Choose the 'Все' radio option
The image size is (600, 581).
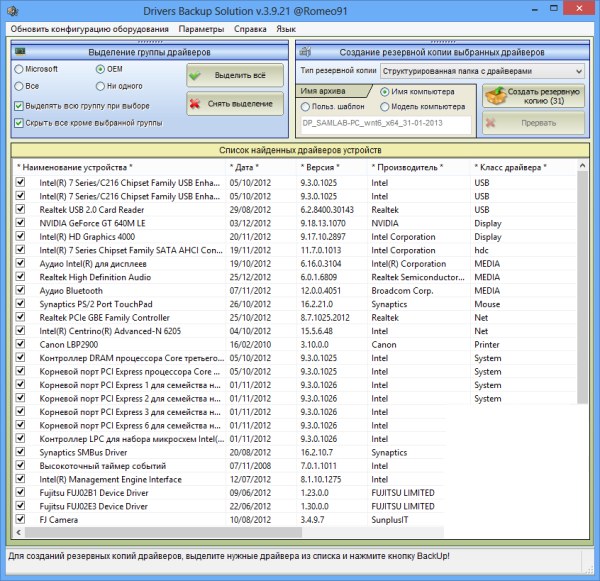(x=20, y=87)
